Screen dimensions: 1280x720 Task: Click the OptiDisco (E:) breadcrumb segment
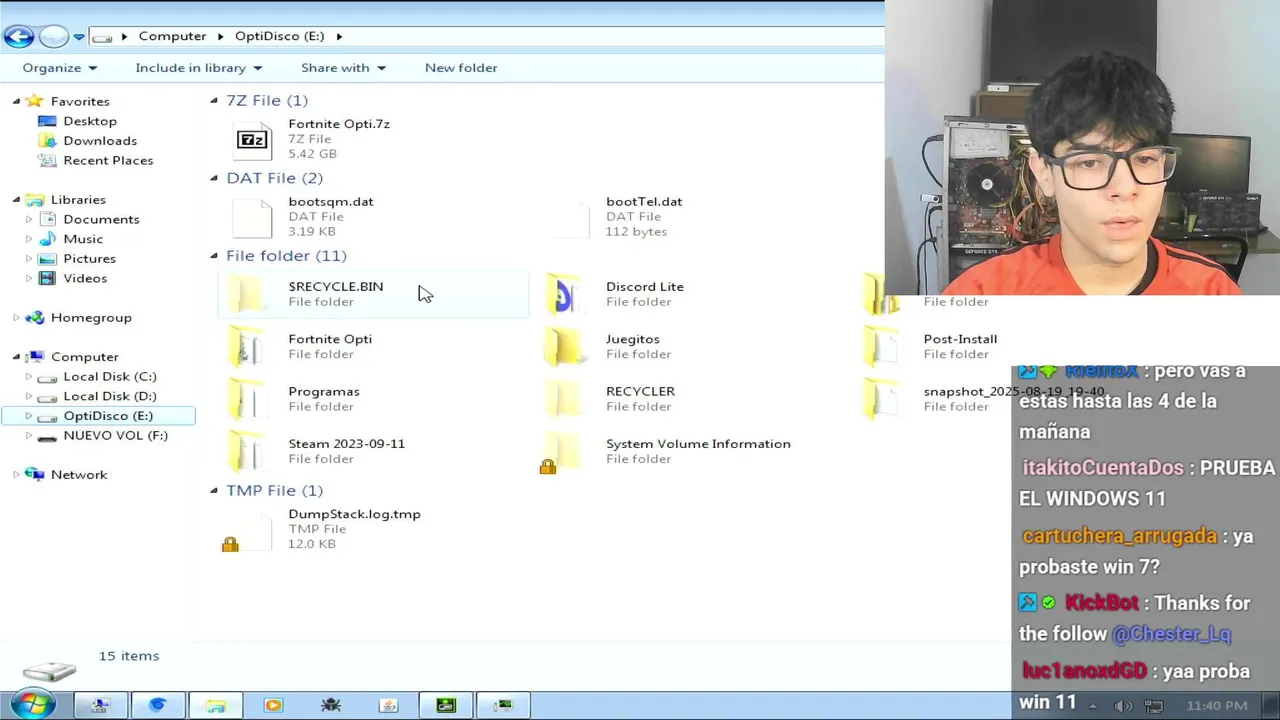[279, 36]
